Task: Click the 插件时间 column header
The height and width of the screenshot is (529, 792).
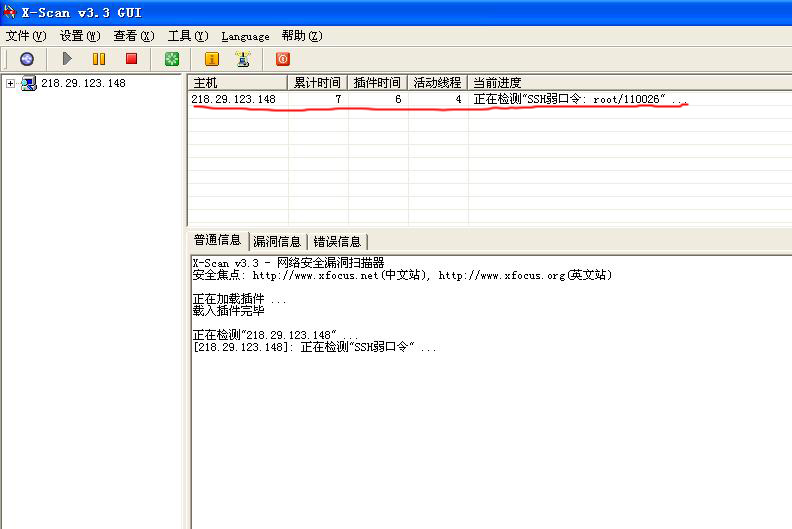Action: coord(377,82)
